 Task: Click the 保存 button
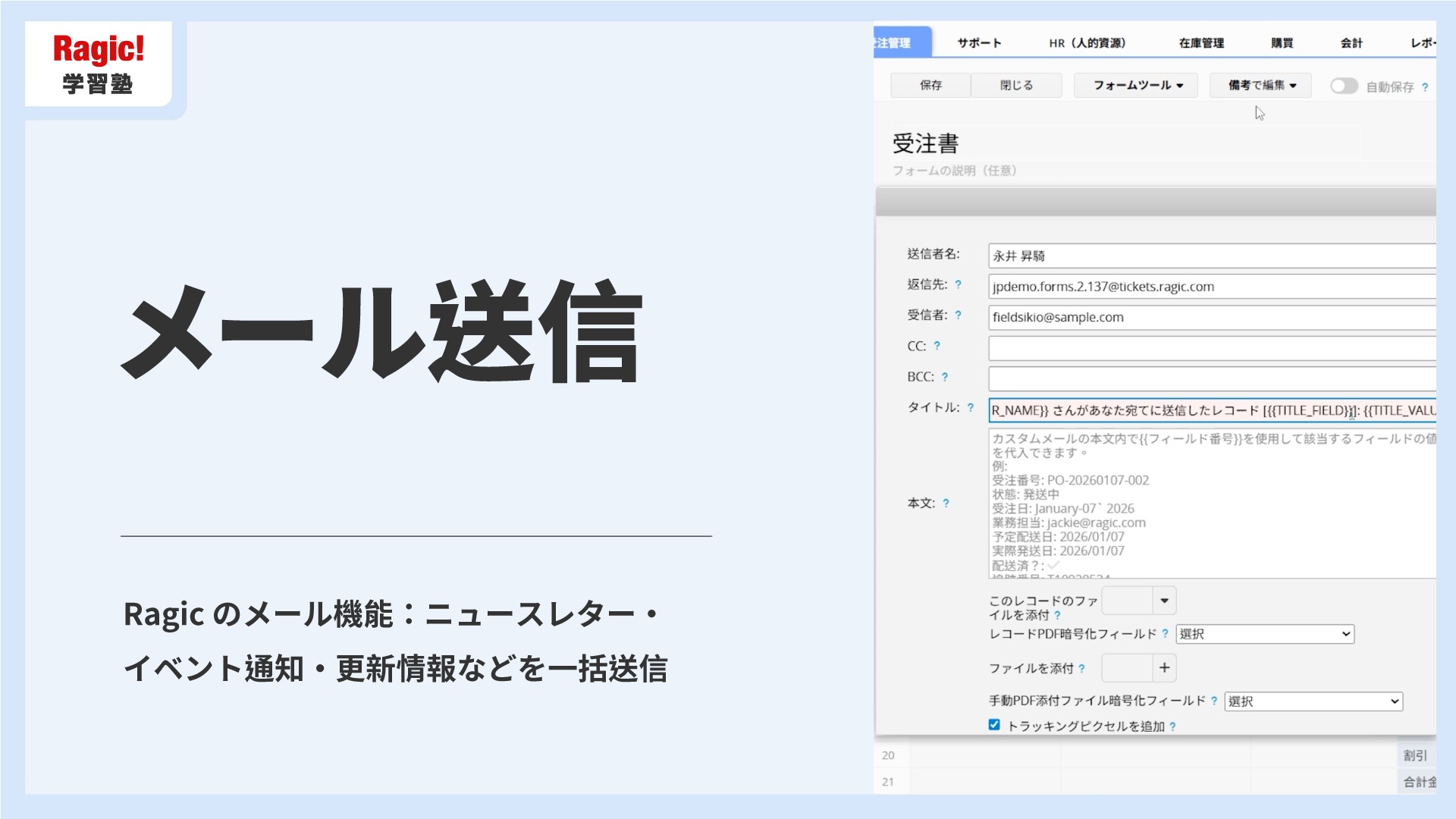[930, 85]
